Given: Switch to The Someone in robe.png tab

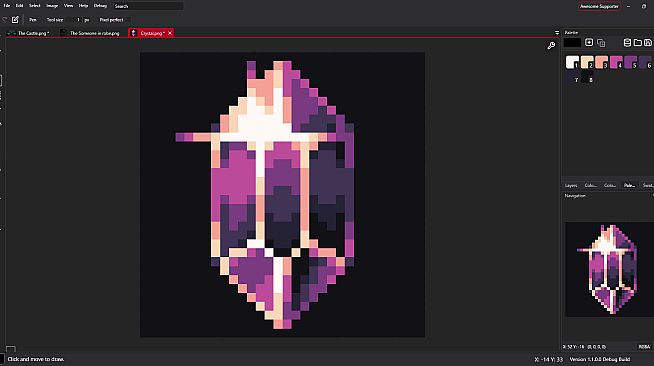Looking at the screenshot, I should coord(90,33).
